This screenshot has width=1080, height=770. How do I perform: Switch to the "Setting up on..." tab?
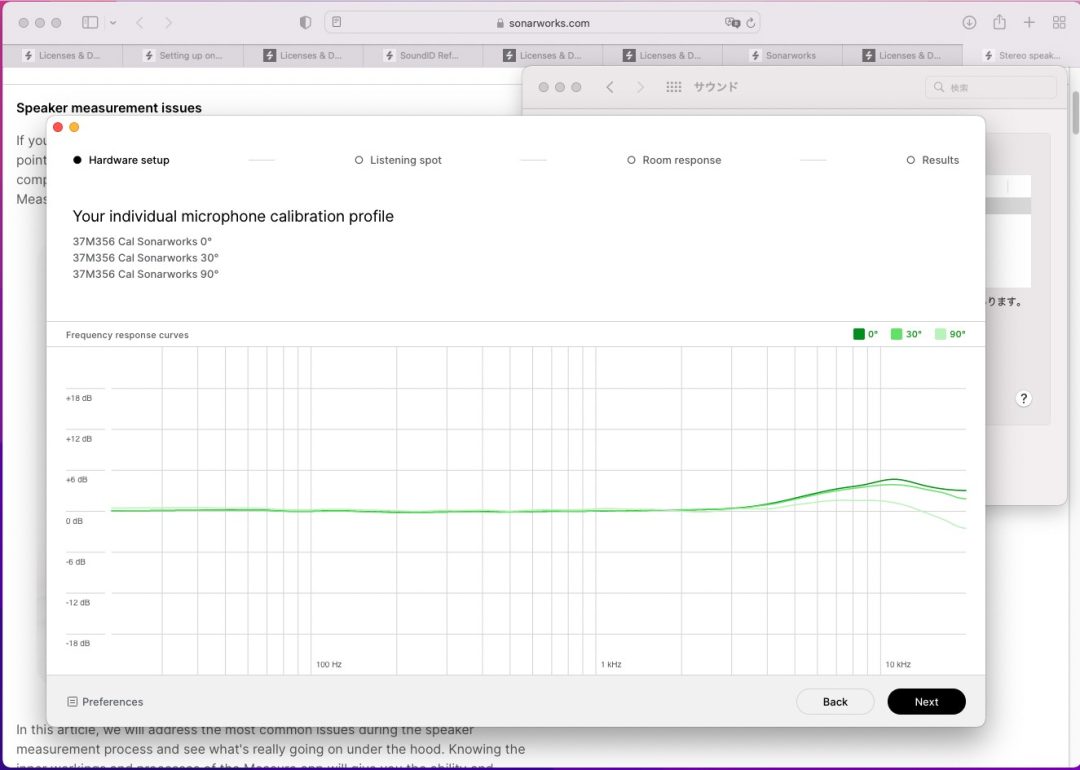183,56
